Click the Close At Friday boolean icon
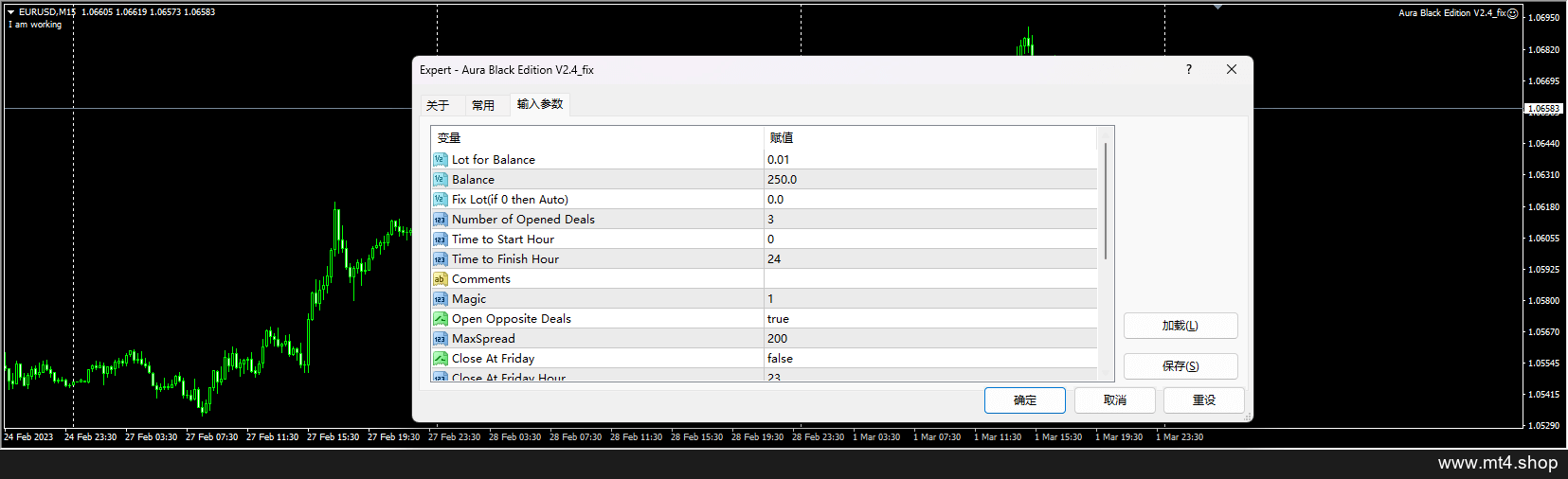1568x479 pixels. [440, 359]
